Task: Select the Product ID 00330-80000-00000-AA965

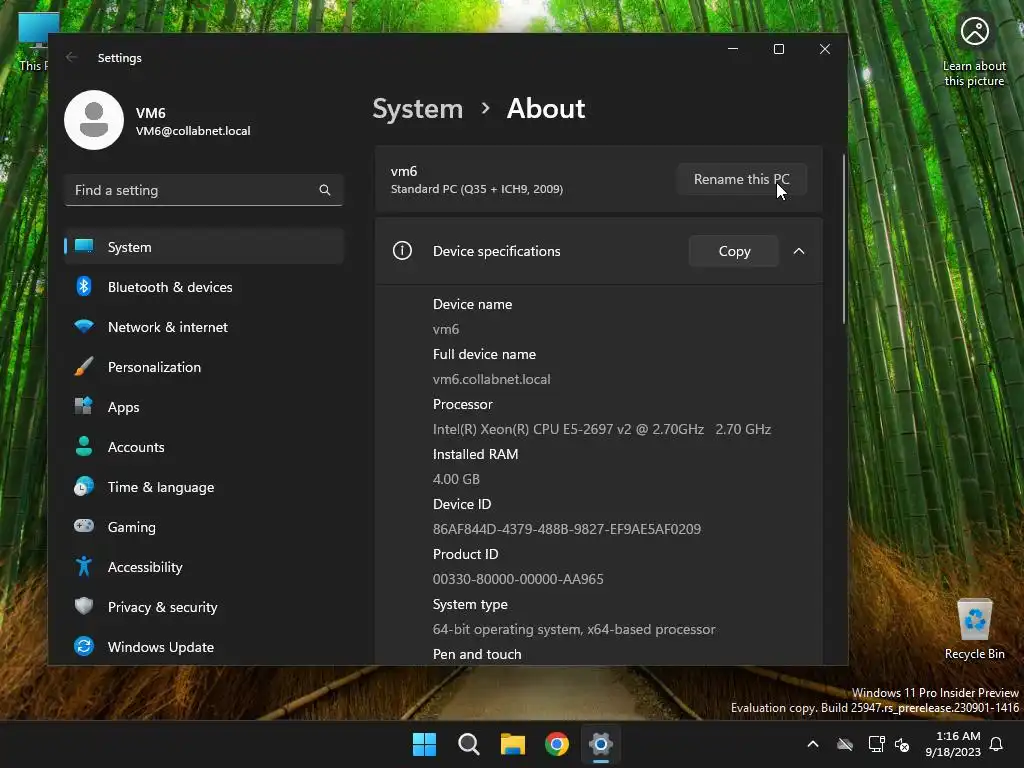Action: pos(518,579)
